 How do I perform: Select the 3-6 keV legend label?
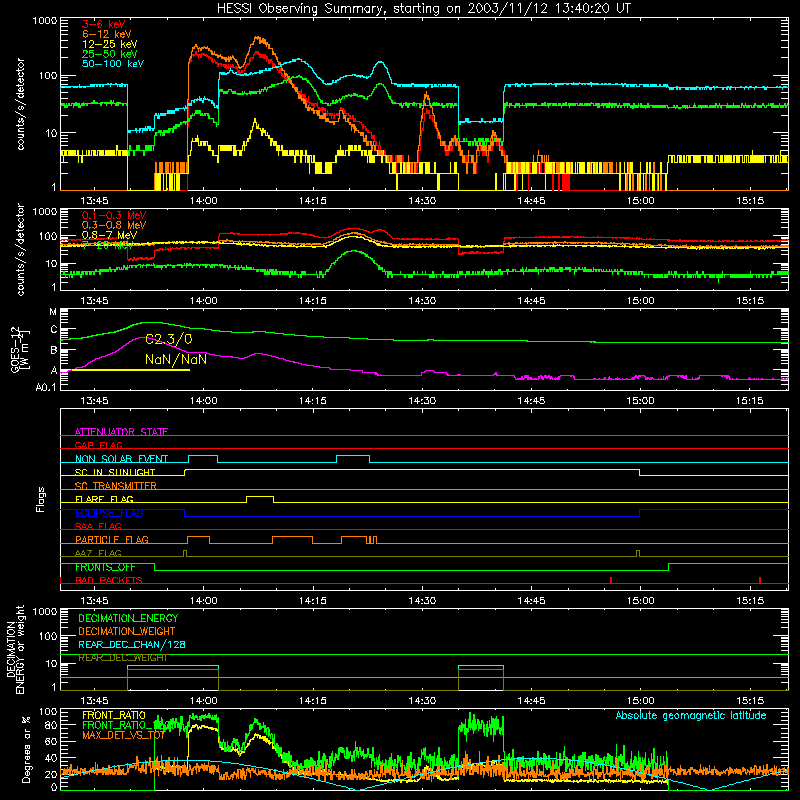click(x=104, y=24)
